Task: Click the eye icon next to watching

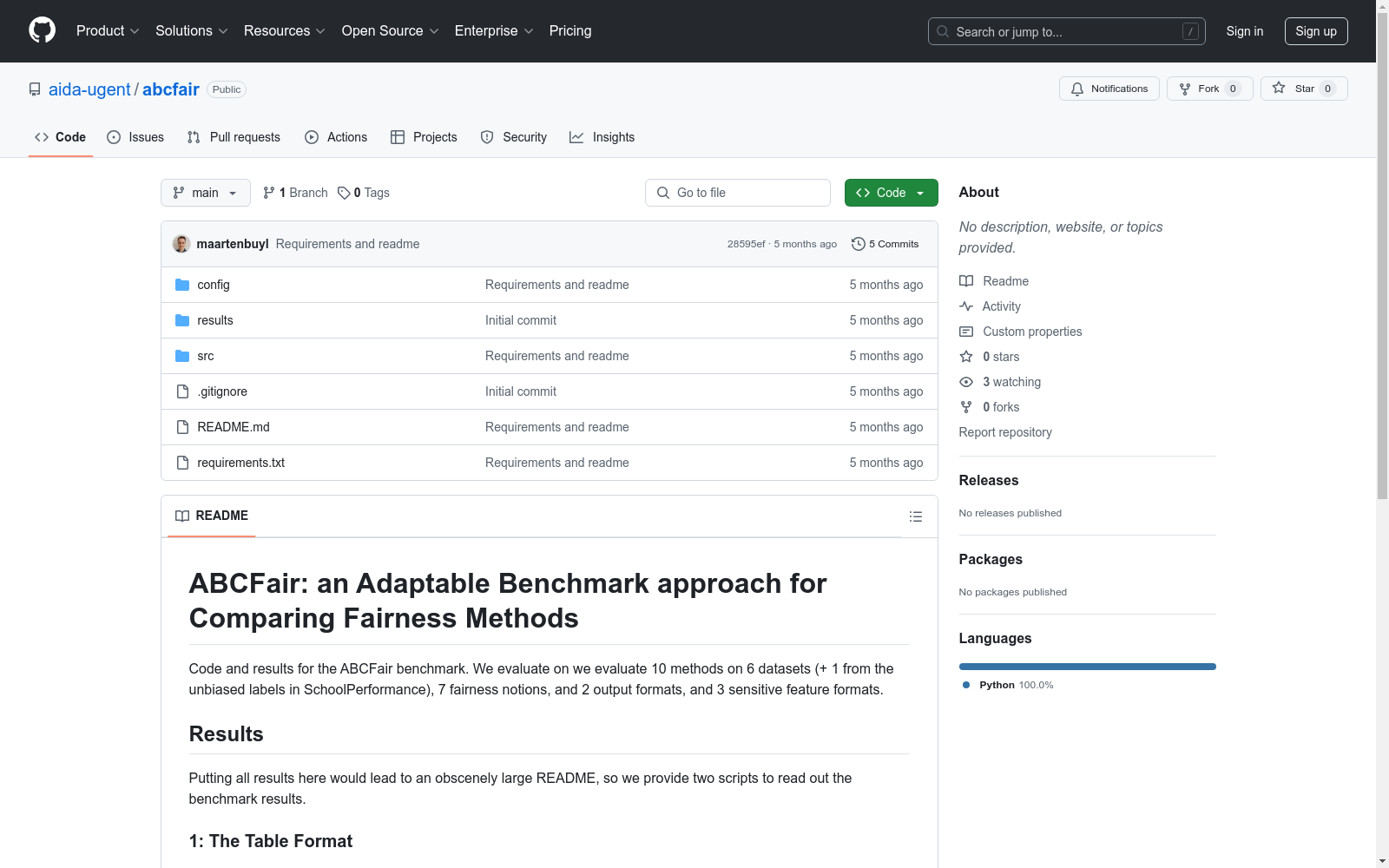Action: tap(966, 382)
